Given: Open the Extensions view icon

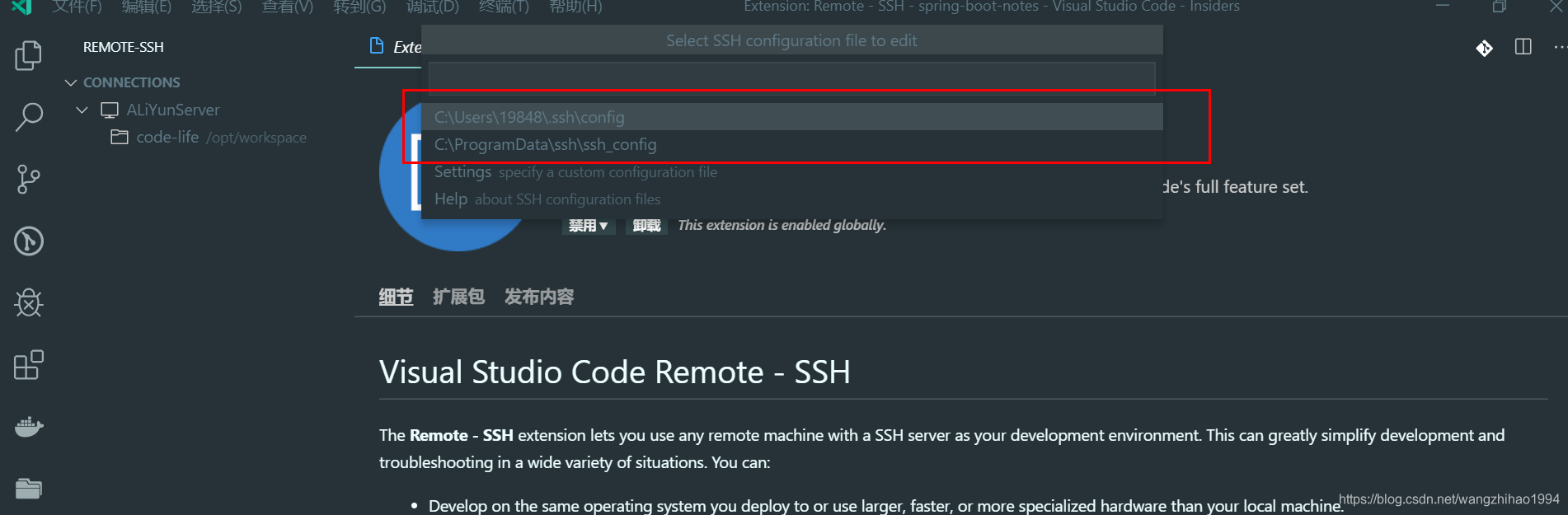Looking at the screenshot, I should point(29,365).
